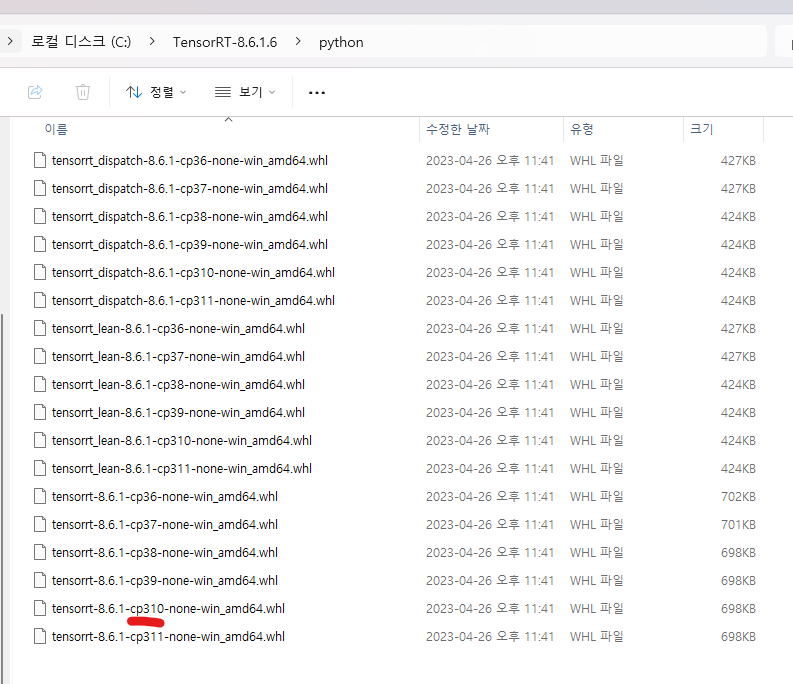Select tensorrt_dispatch-8.6.1-cp311-none-win_amd64.whl
The width and height of the screenshot is (793, 684).
pos(193,301)
